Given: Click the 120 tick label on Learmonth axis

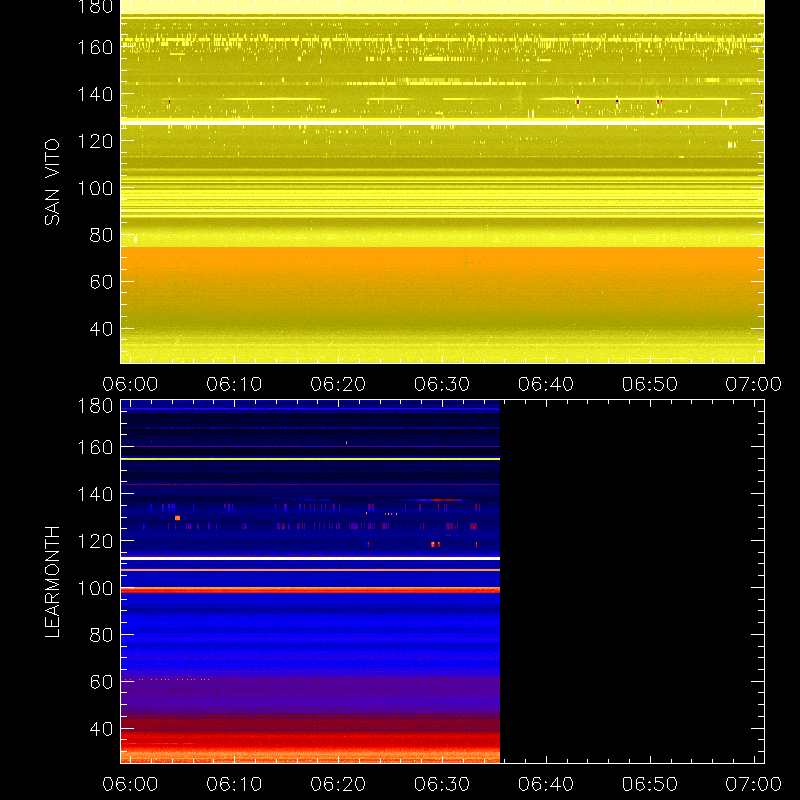Looking at the screenshot, I should [95, 541].
